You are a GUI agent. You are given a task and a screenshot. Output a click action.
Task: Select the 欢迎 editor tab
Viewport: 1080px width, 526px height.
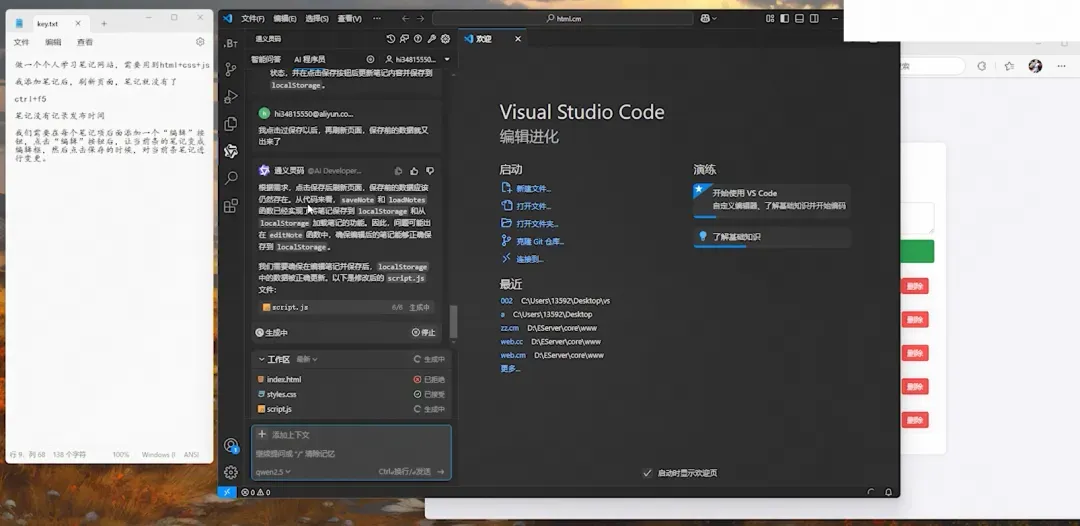(x=492, y=39)
